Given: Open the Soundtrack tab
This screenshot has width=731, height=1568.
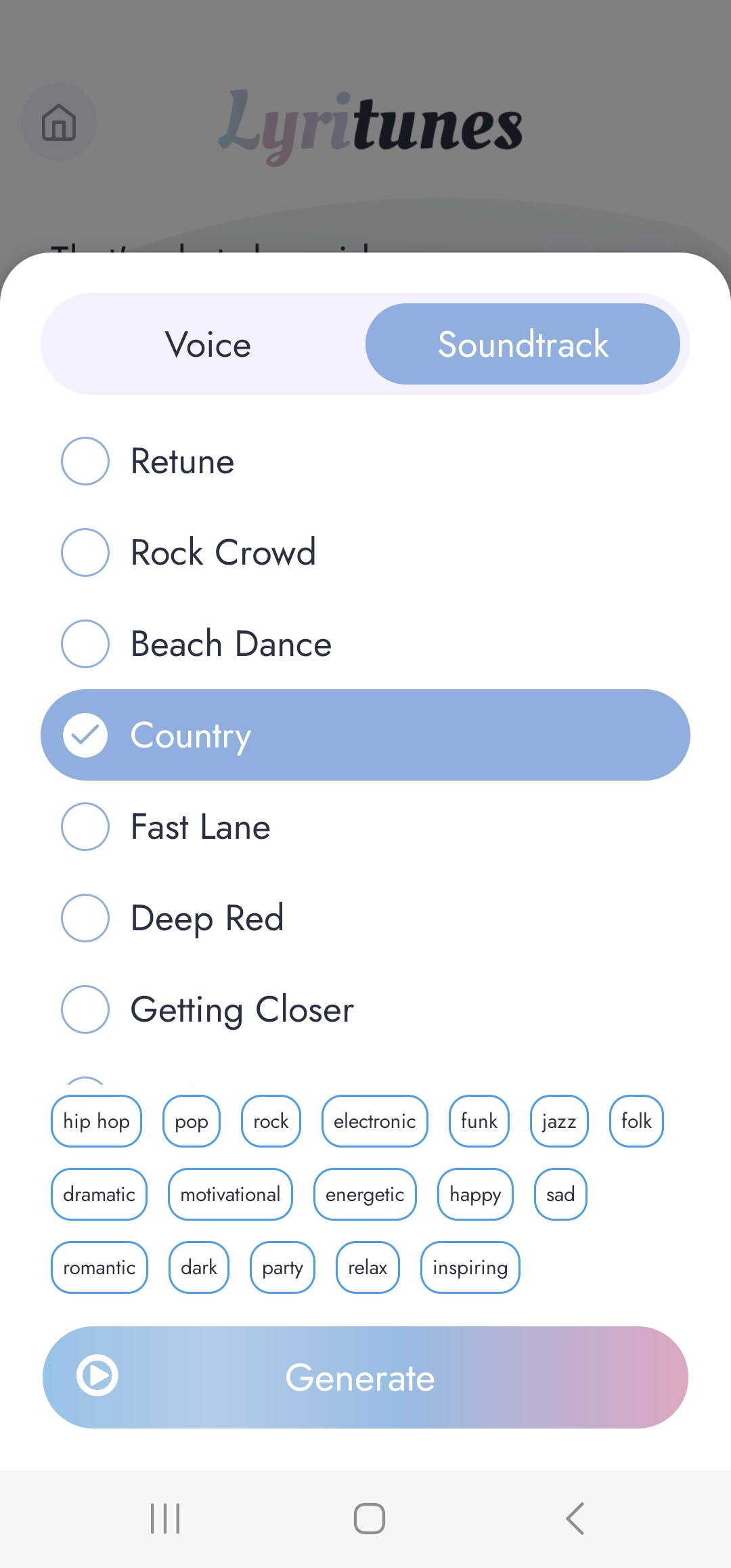Looking at the screenshot, I should coord(523,345).
